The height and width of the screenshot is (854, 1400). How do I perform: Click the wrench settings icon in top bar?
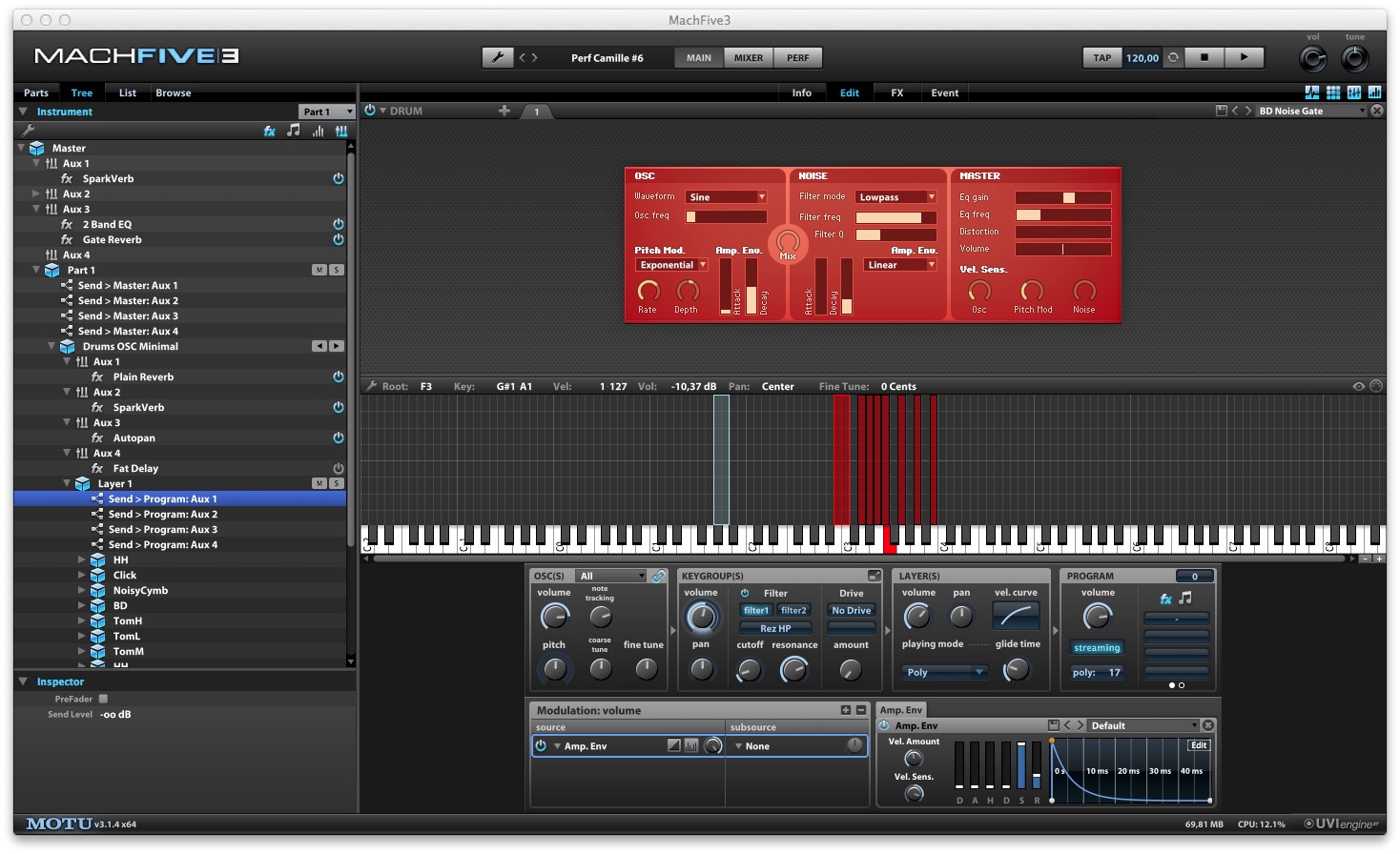pyautogui.click(x=497, y=57)
